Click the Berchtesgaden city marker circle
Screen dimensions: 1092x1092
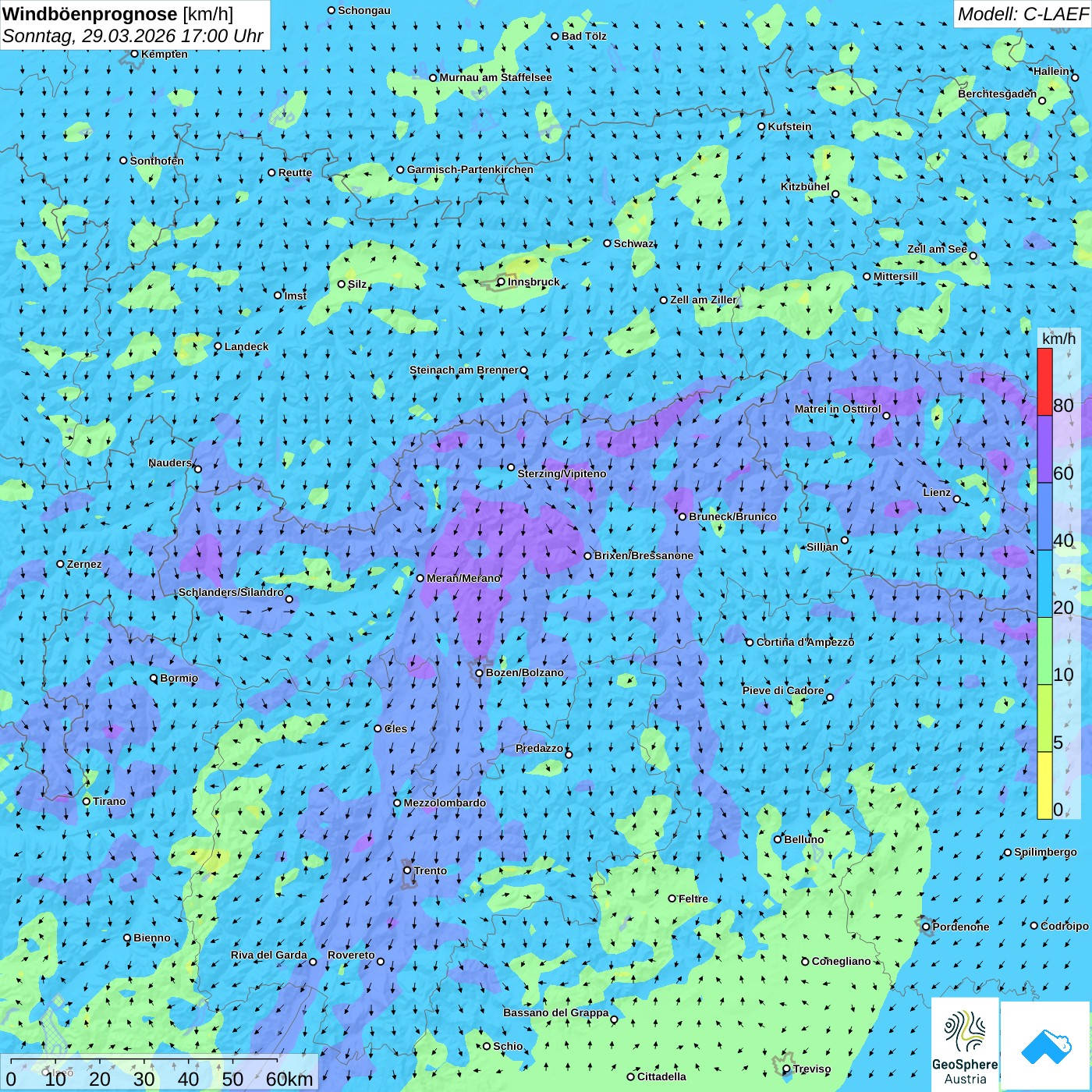(x=1042, y=101)
